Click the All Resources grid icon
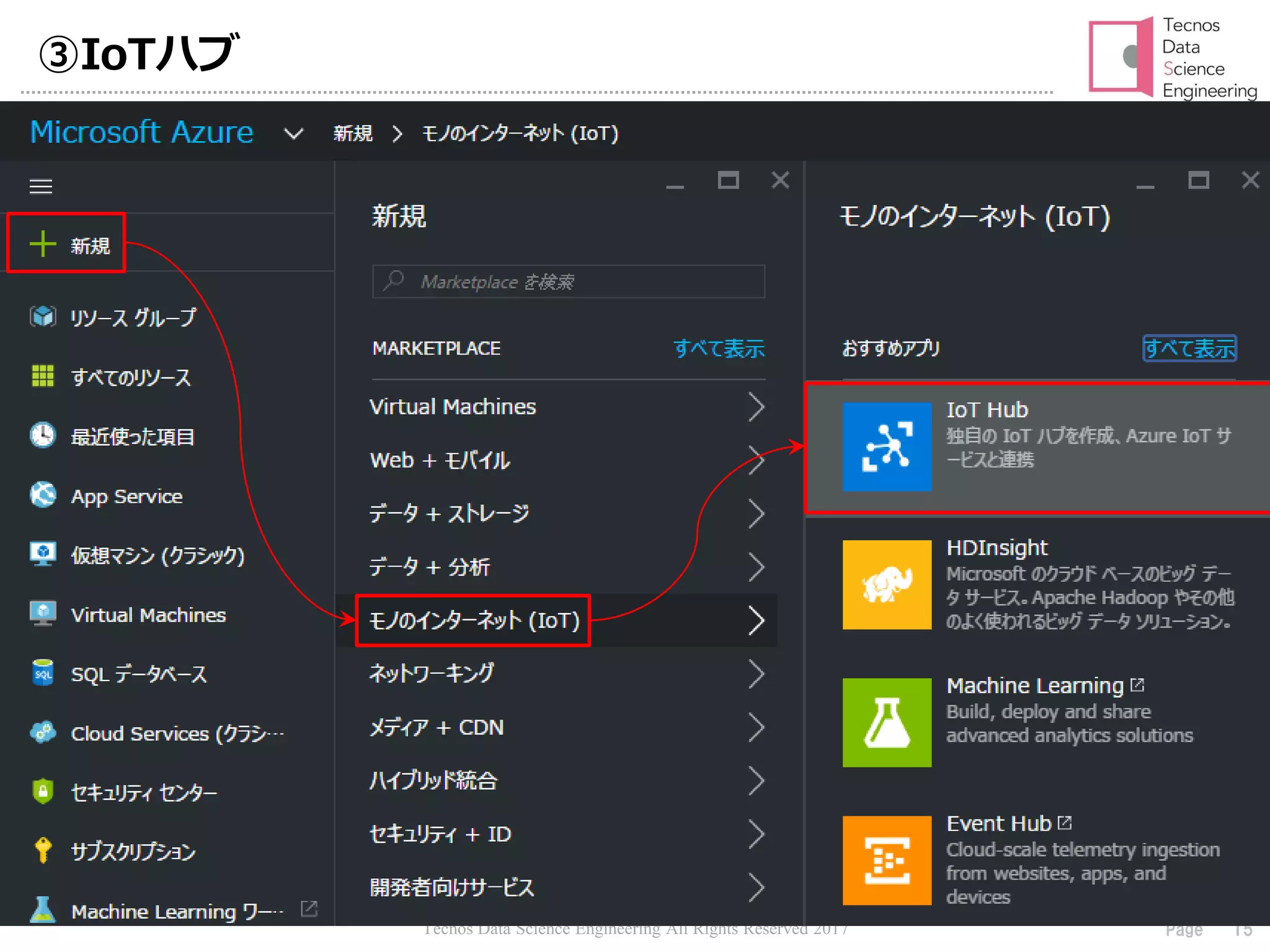 [43, 376]
